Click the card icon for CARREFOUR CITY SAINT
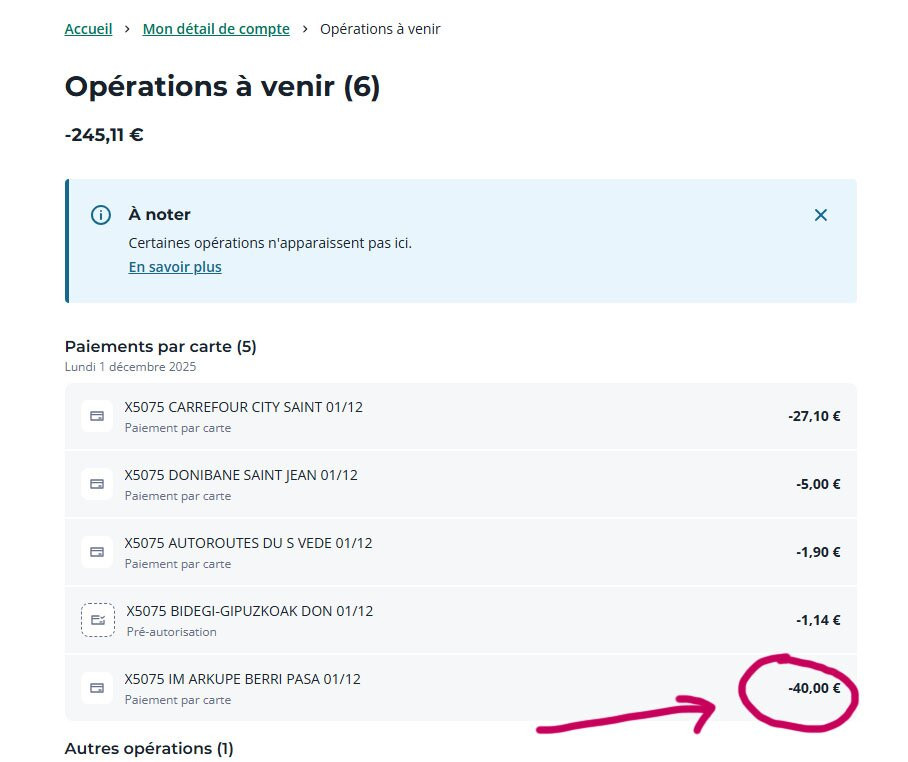This screenshot has width=908, height=762. 97,416
